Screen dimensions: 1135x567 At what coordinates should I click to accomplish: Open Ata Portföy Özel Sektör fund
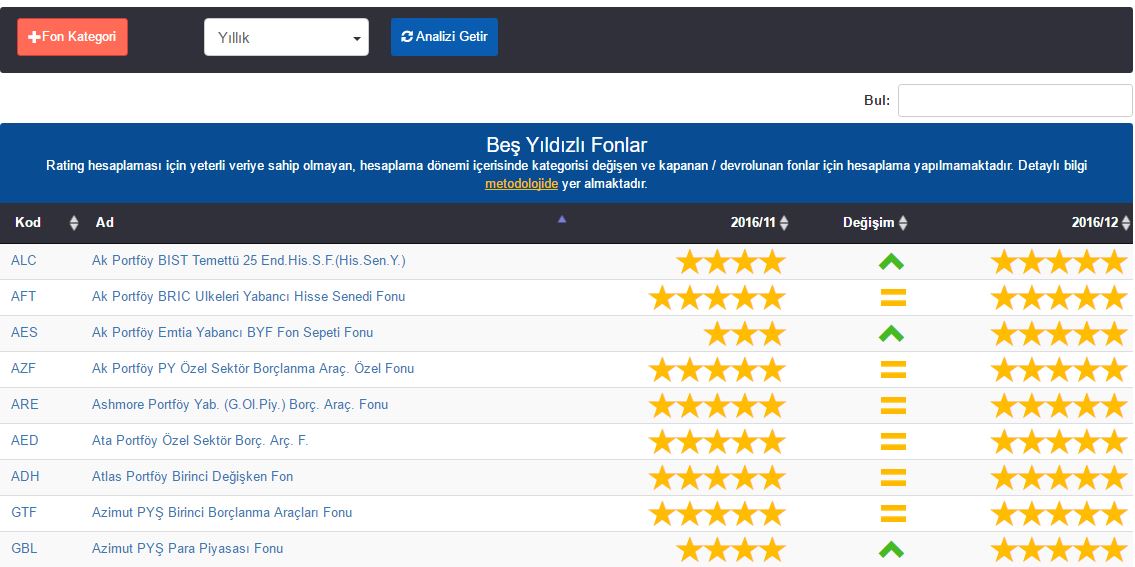[x=200, y=440]
